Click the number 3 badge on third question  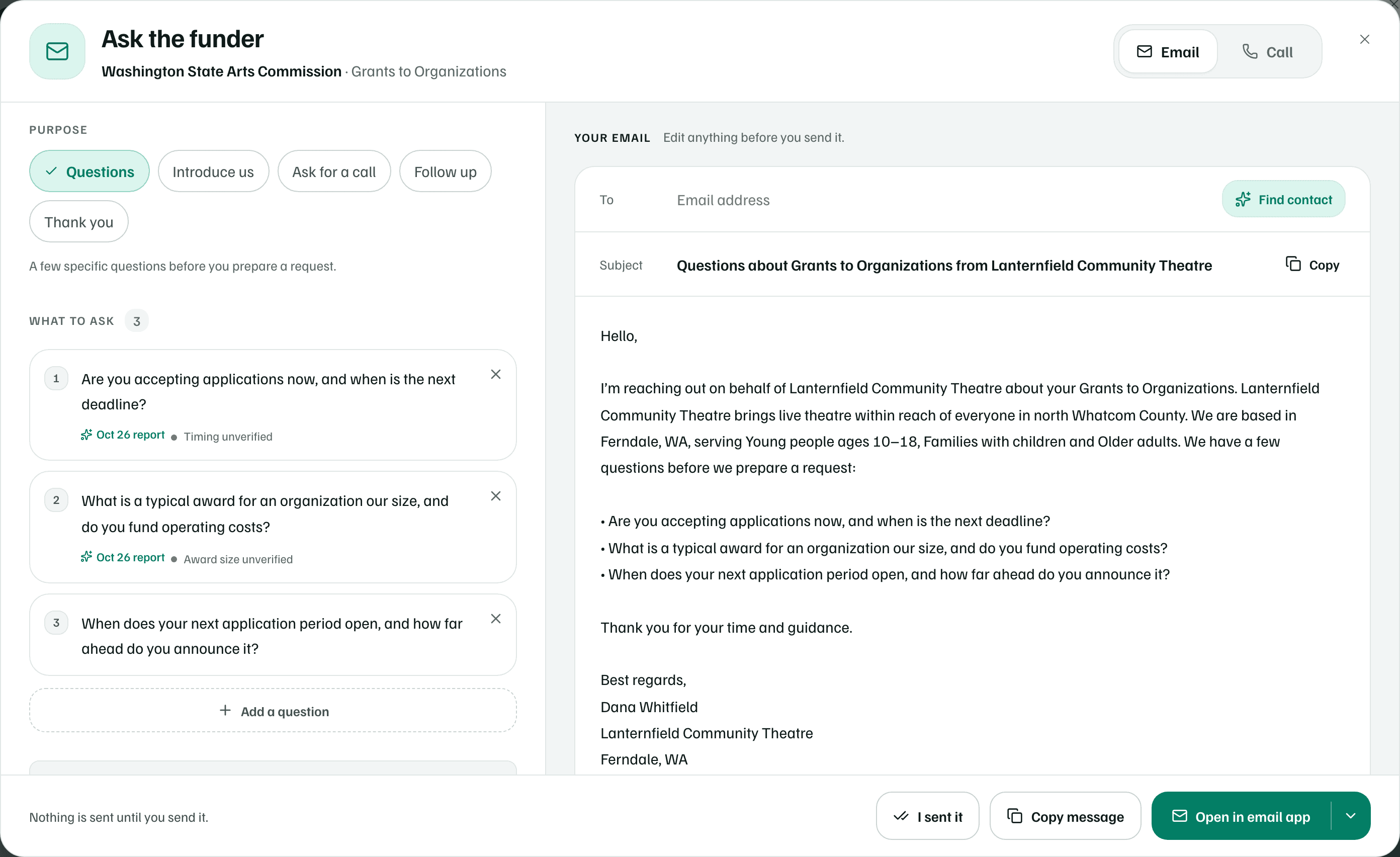coord(56,623)
